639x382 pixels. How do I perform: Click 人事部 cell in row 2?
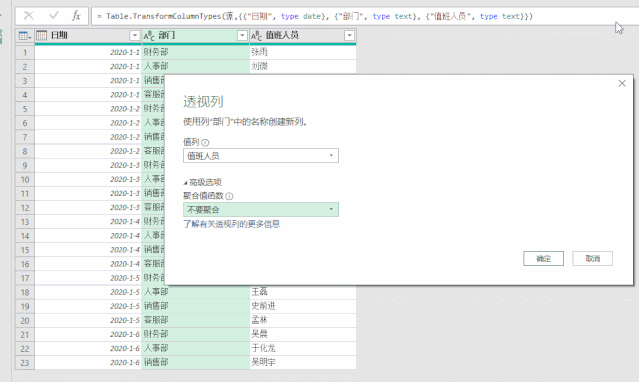tap(196, 66)
